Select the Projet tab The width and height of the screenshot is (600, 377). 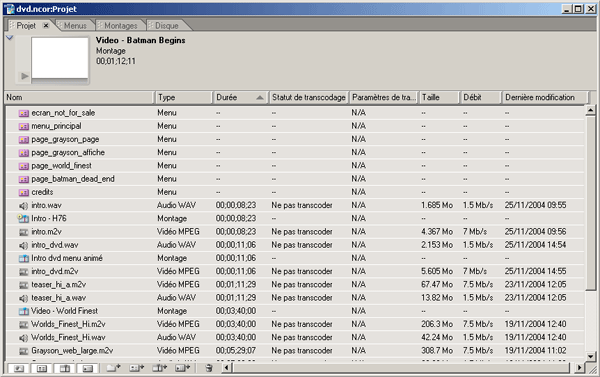tap(26, 26)
